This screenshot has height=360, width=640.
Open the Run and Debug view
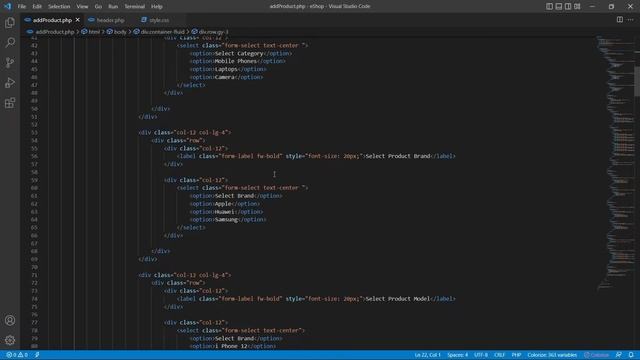click(x=10, y=83)
